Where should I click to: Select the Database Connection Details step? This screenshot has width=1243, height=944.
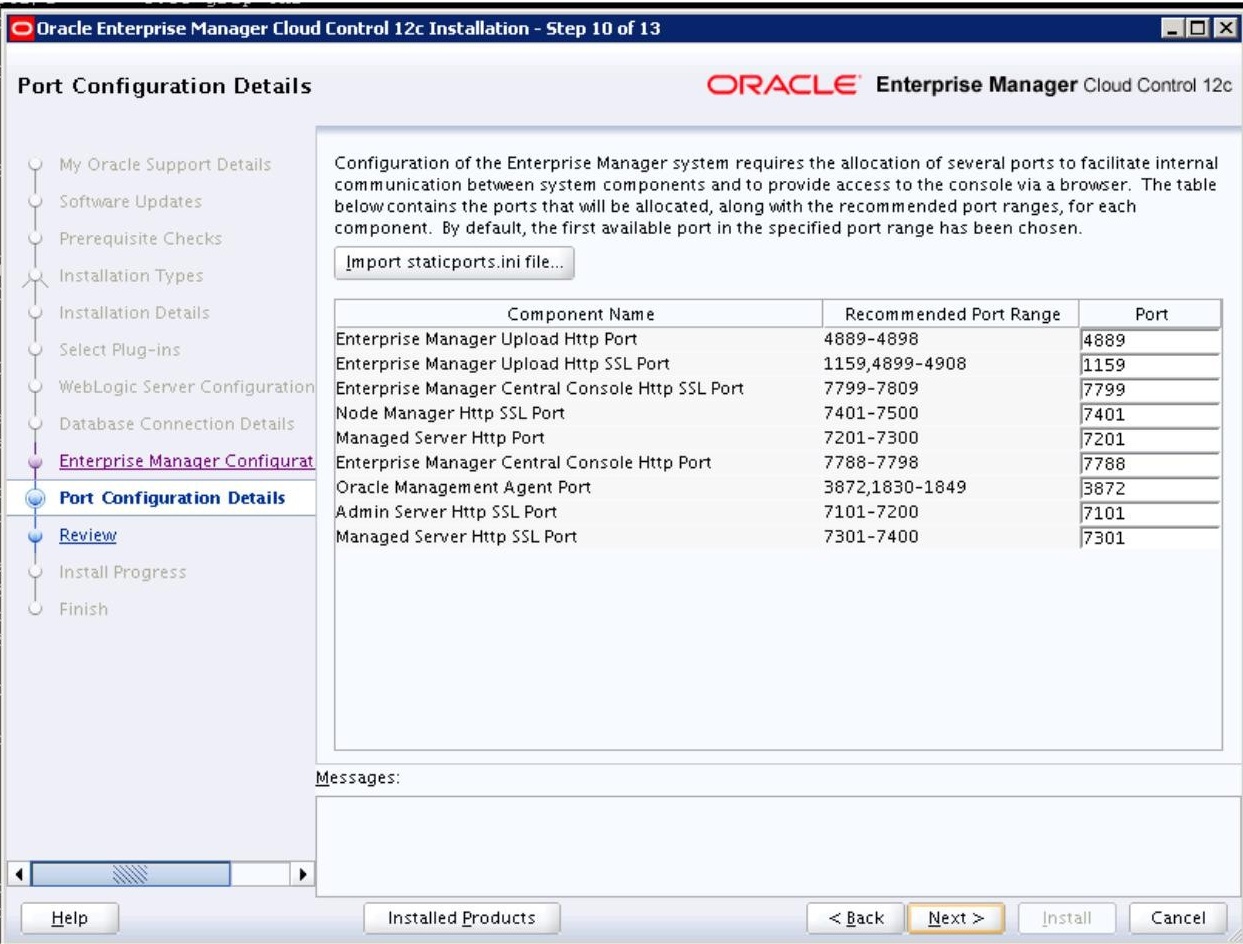tap(177, 424)
